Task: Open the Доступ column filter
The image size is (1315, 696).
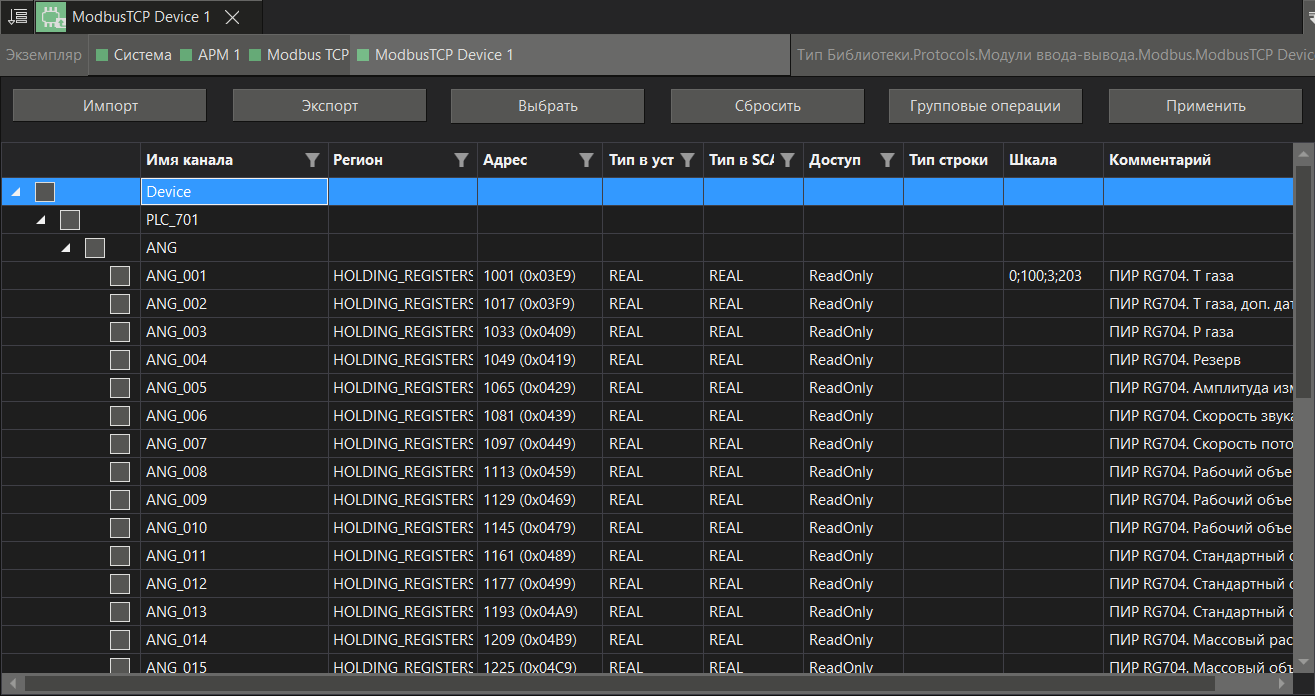Action: [887, 160]
